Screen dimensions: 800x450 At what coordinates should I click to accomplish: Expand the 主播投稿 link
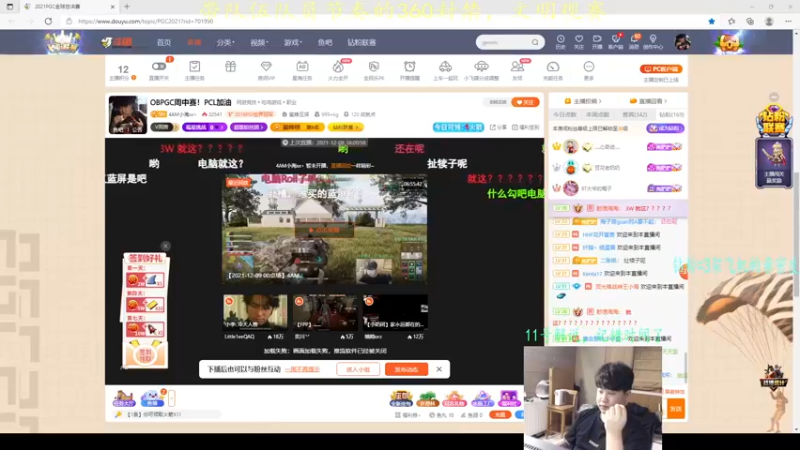583,101
